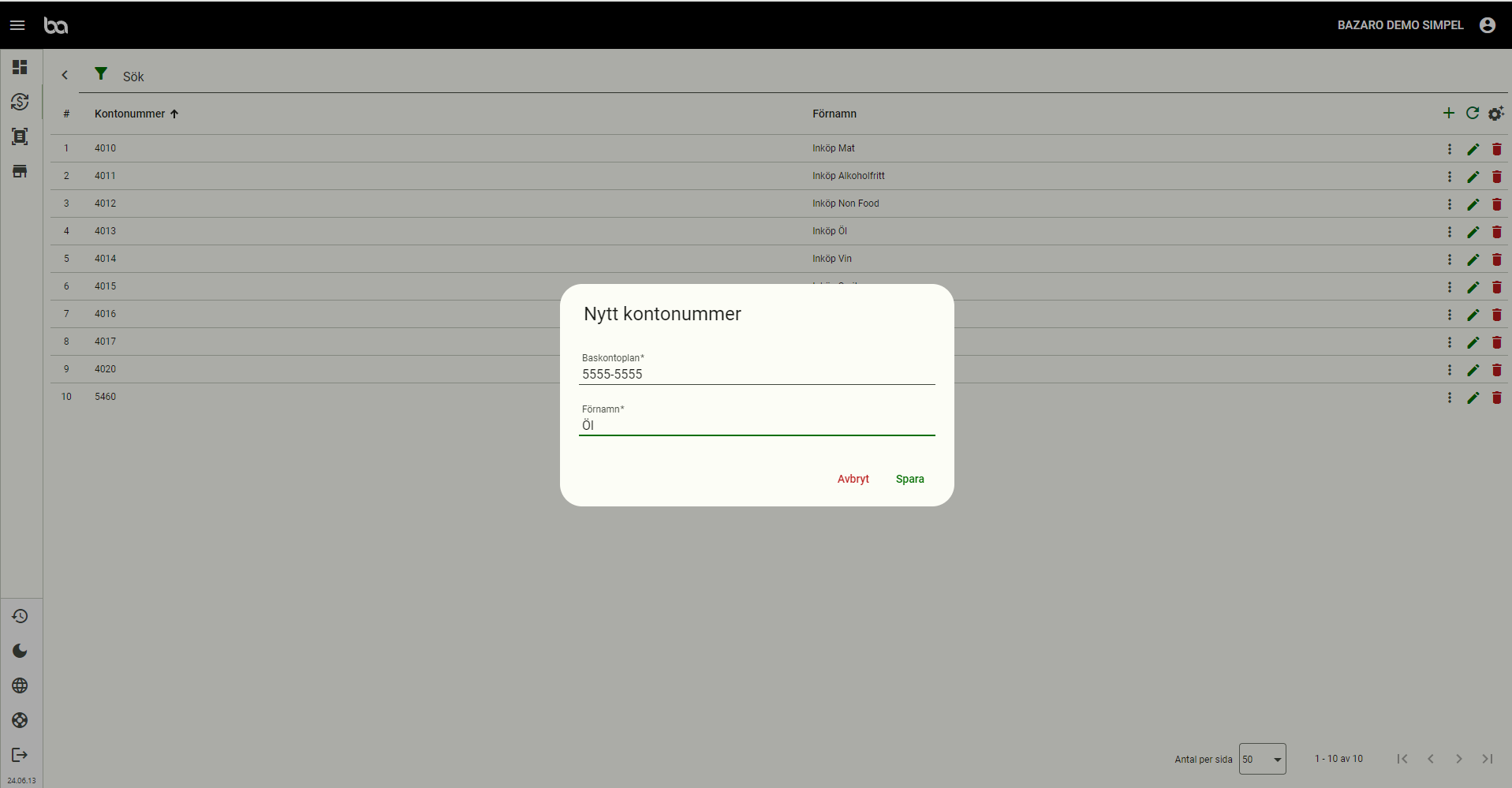Open the rows-per-page dropdown showing 50
Screen dimensions: 1512x788
(1263, 759)
